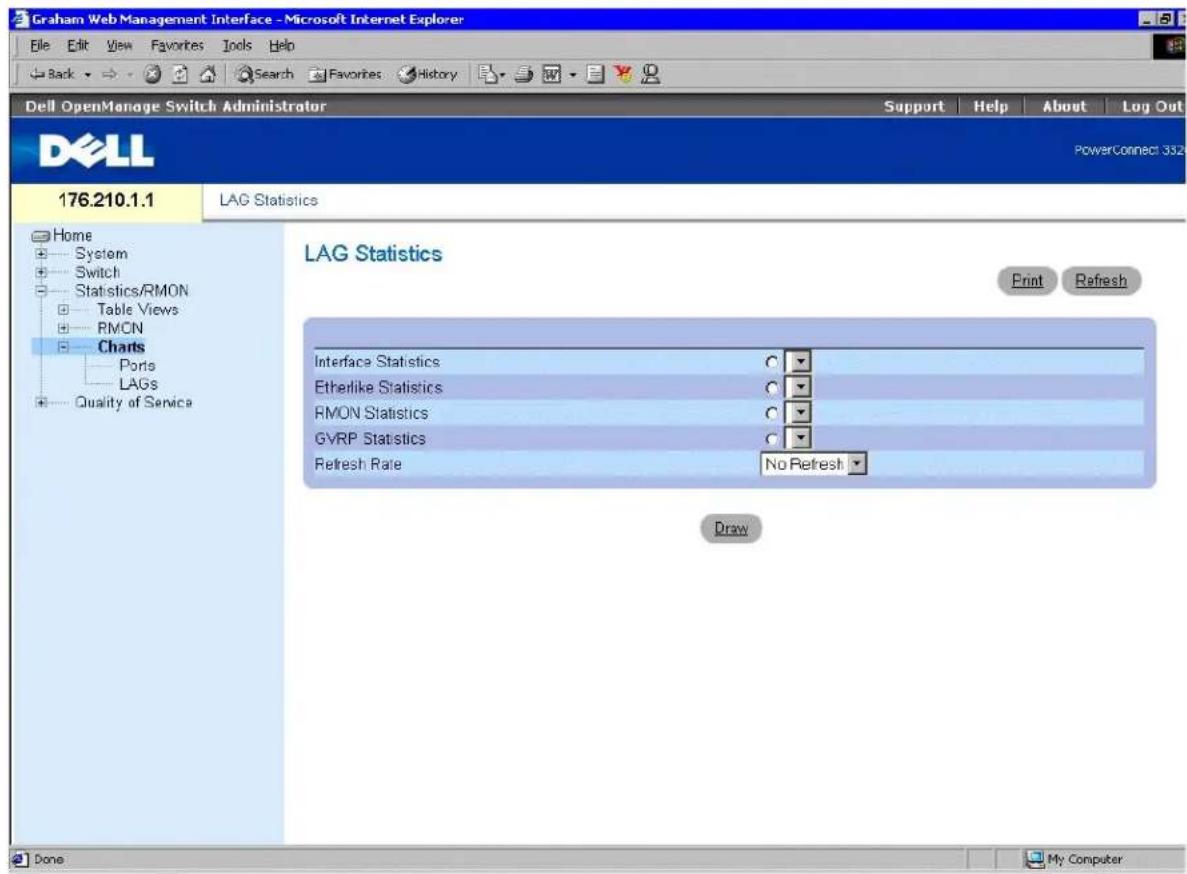Click the Internet Explorer title bar icon

point(20,18)
